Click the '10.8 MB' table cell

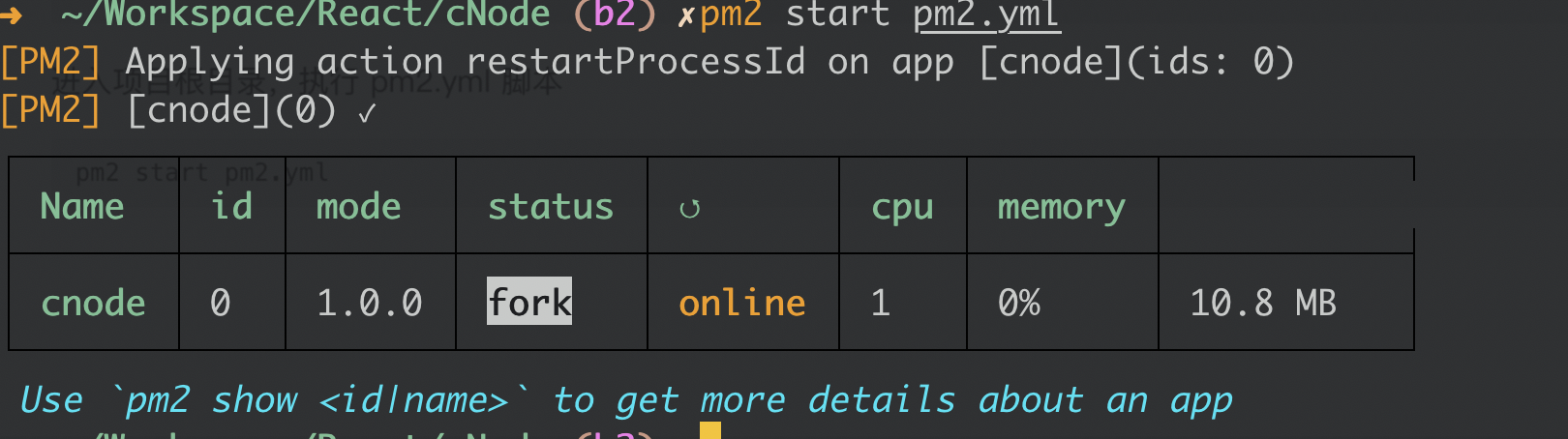pyautogui.click(x=1263, y=303)
